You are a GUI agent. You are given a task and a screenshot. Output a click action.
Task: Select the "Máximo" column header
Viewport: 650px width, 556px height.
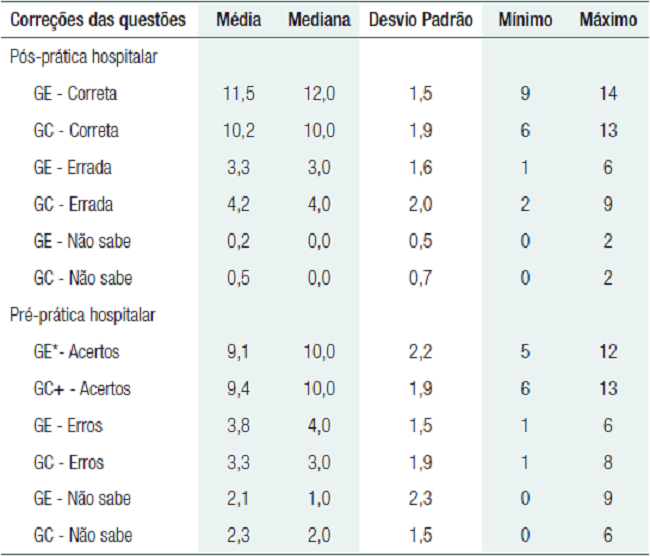(608, 20)
